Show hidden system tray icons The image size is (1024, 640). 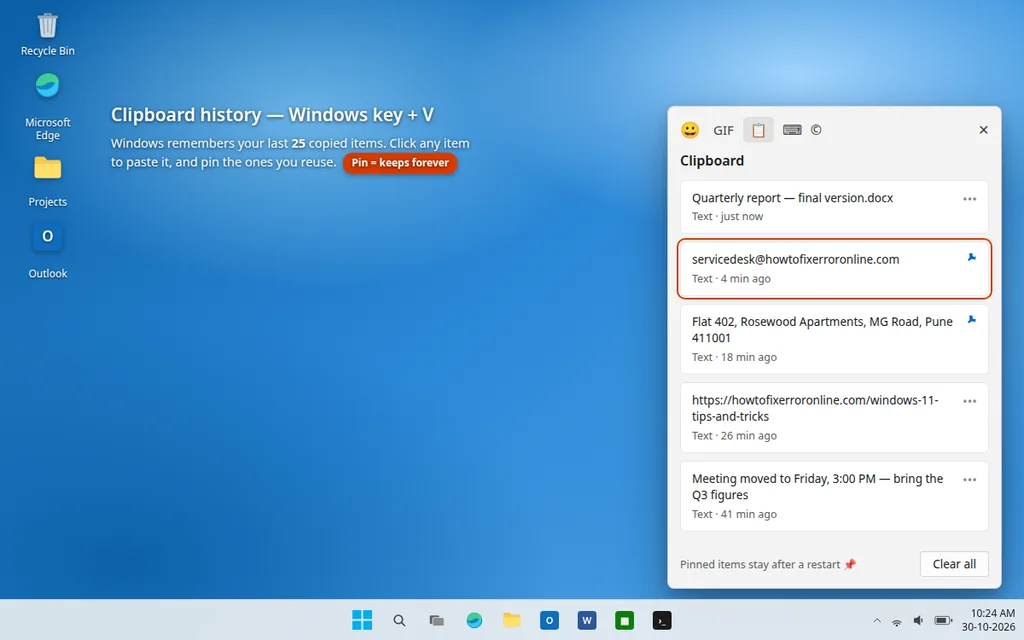tap(877, 621)
